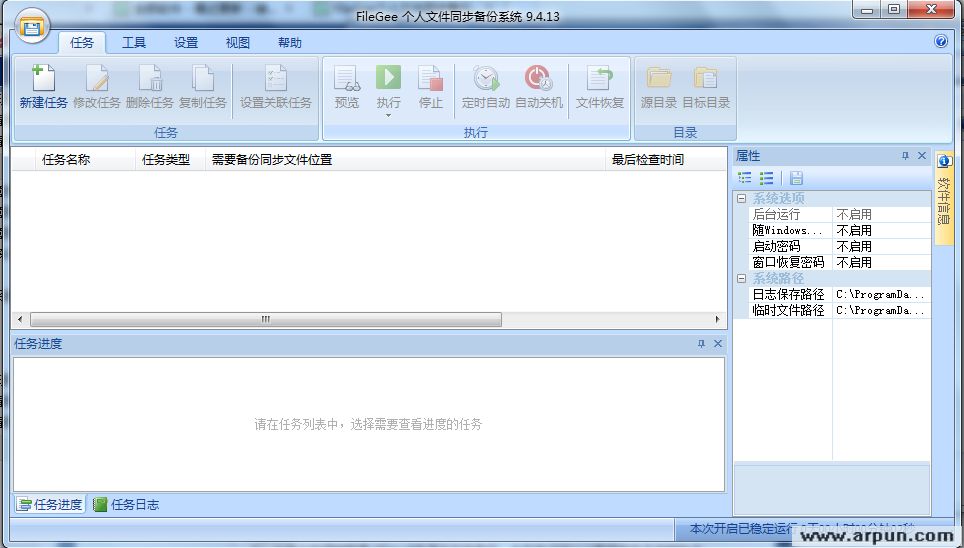Viewport: 964px width, 548px height.
Task: Pin the 任务进度 panel
Action: pos(701,344)
